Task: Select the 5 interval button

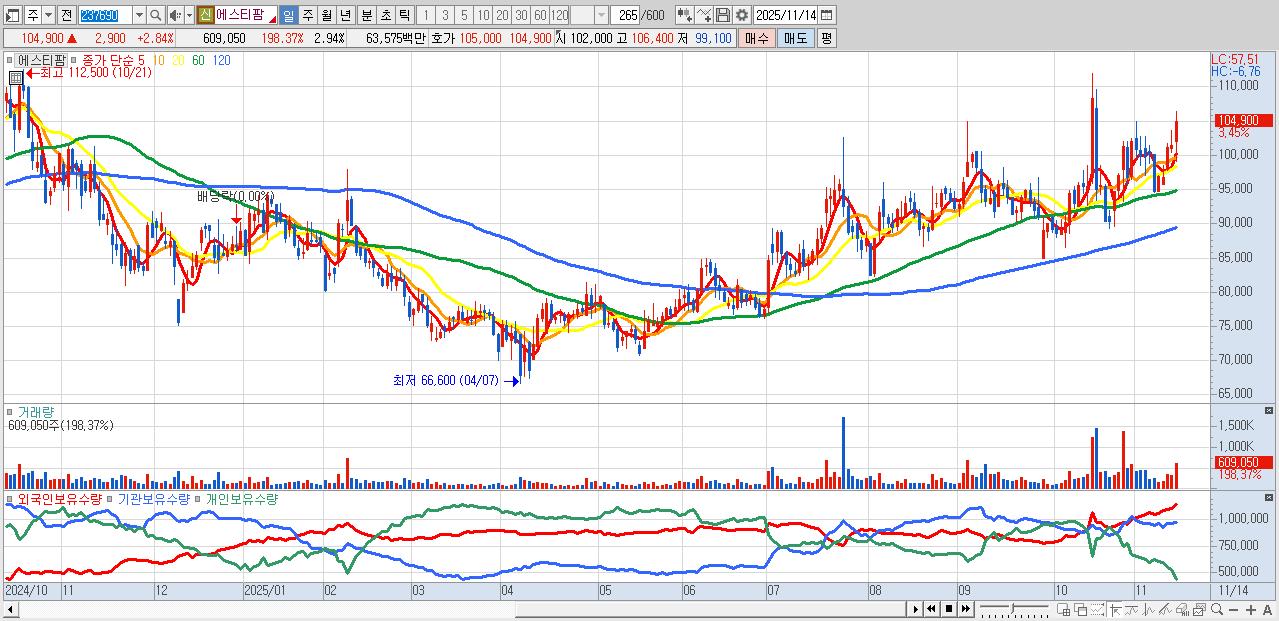Action: tap(464, 15)
